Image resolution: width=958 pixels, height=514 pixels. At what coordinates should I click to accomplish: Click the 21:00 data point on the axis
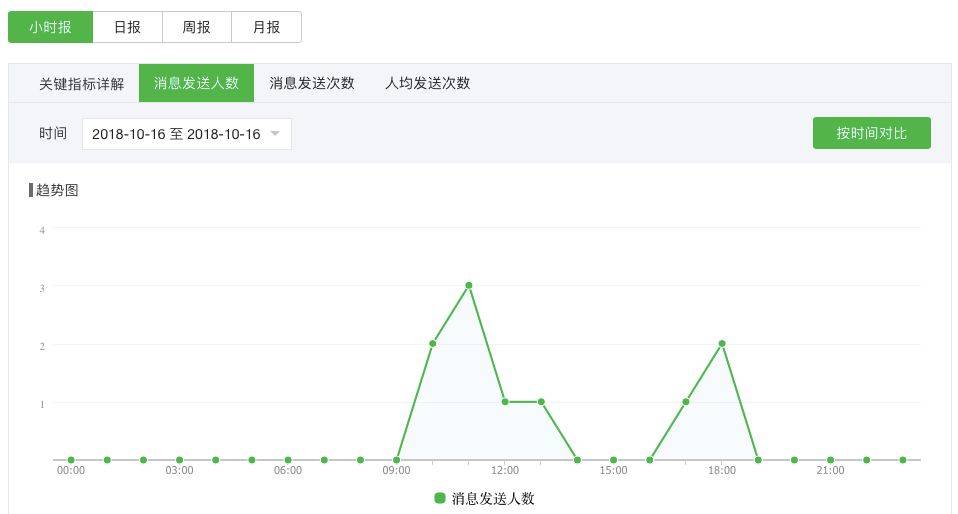830,460
